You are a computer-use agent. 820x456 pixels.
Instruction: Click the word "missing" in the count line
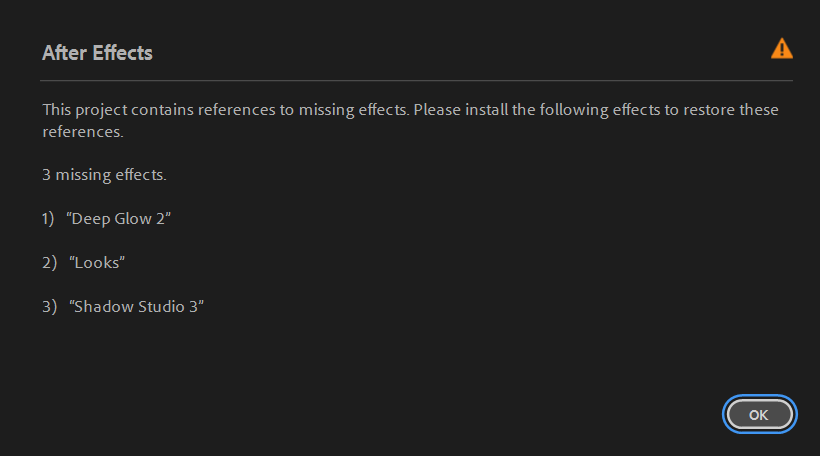click(84, 175)
